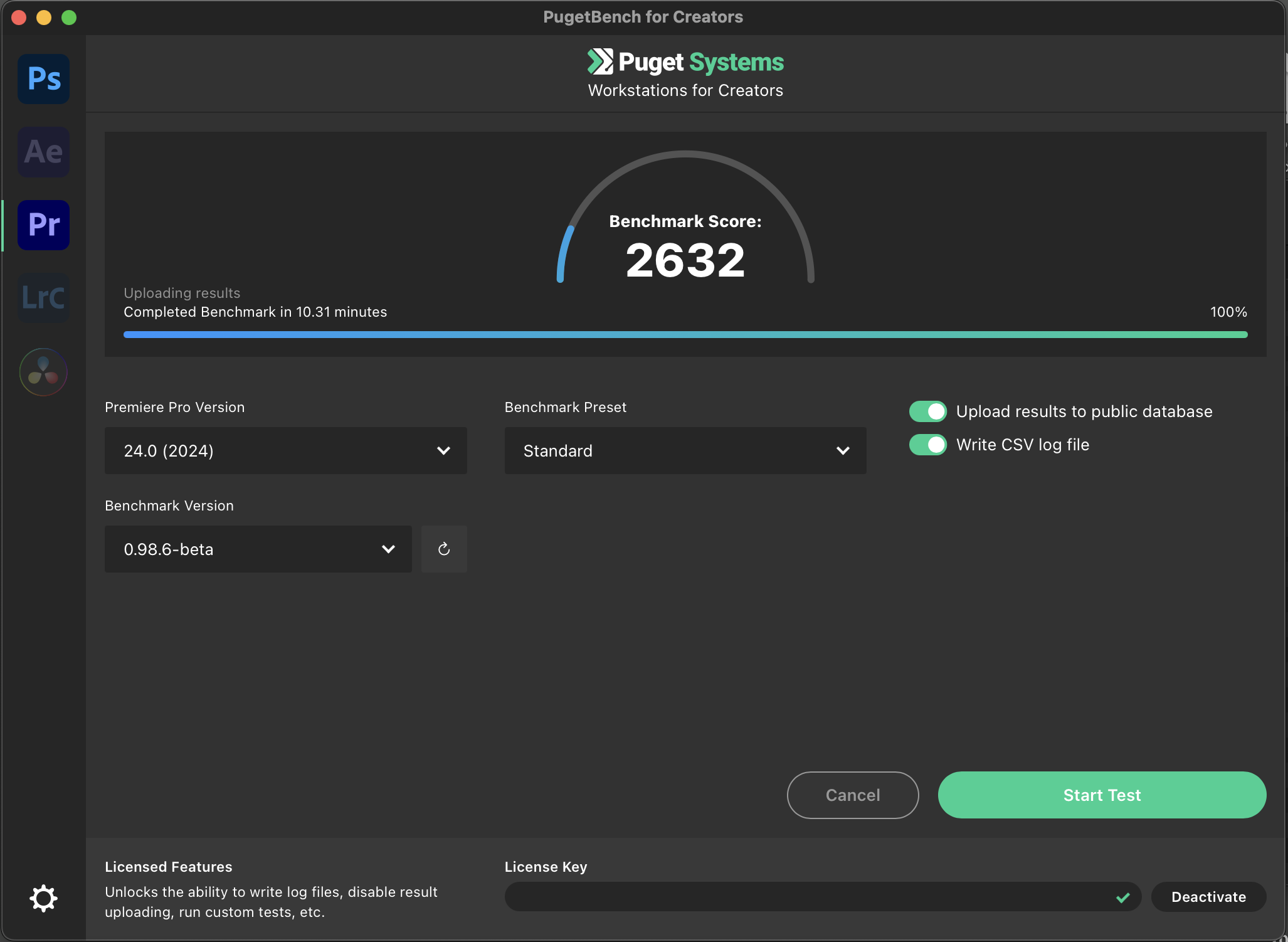Disable Upload results to public database

tap(928, 411)
